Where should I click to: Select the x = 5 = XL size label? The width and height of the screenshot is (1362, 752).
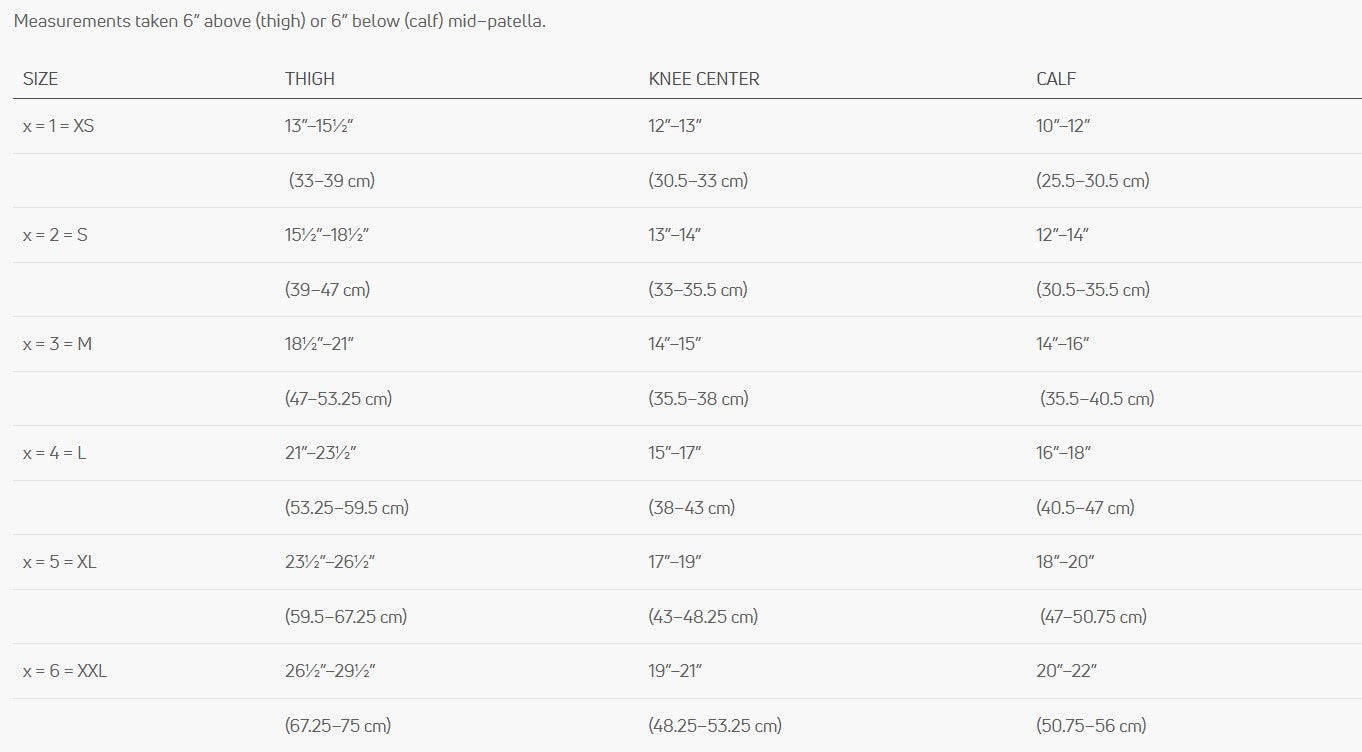60,562
